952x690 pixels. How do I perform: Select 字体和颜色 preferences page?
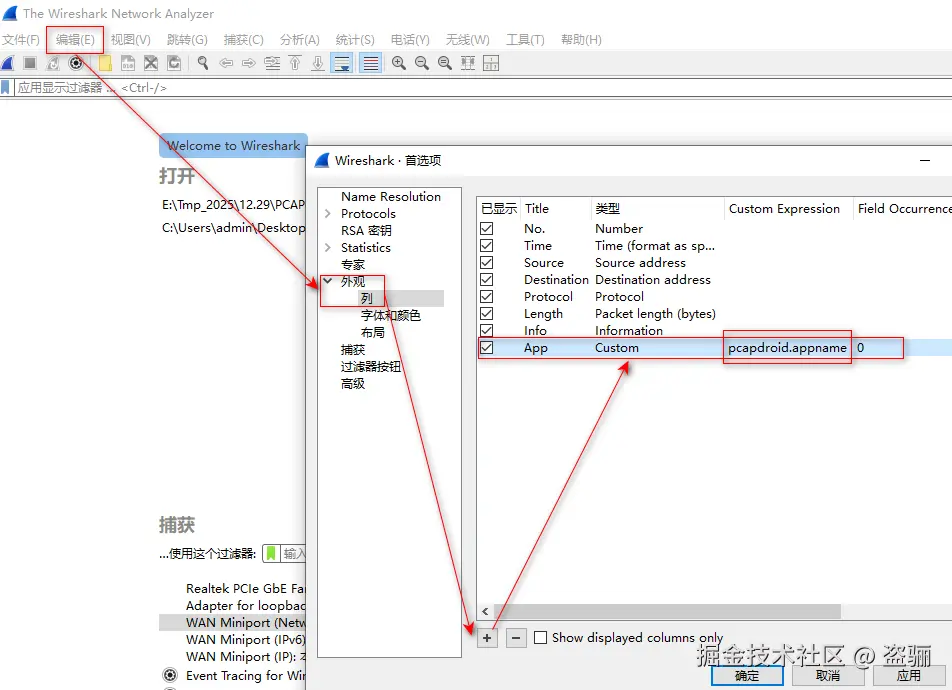point(390,315)
